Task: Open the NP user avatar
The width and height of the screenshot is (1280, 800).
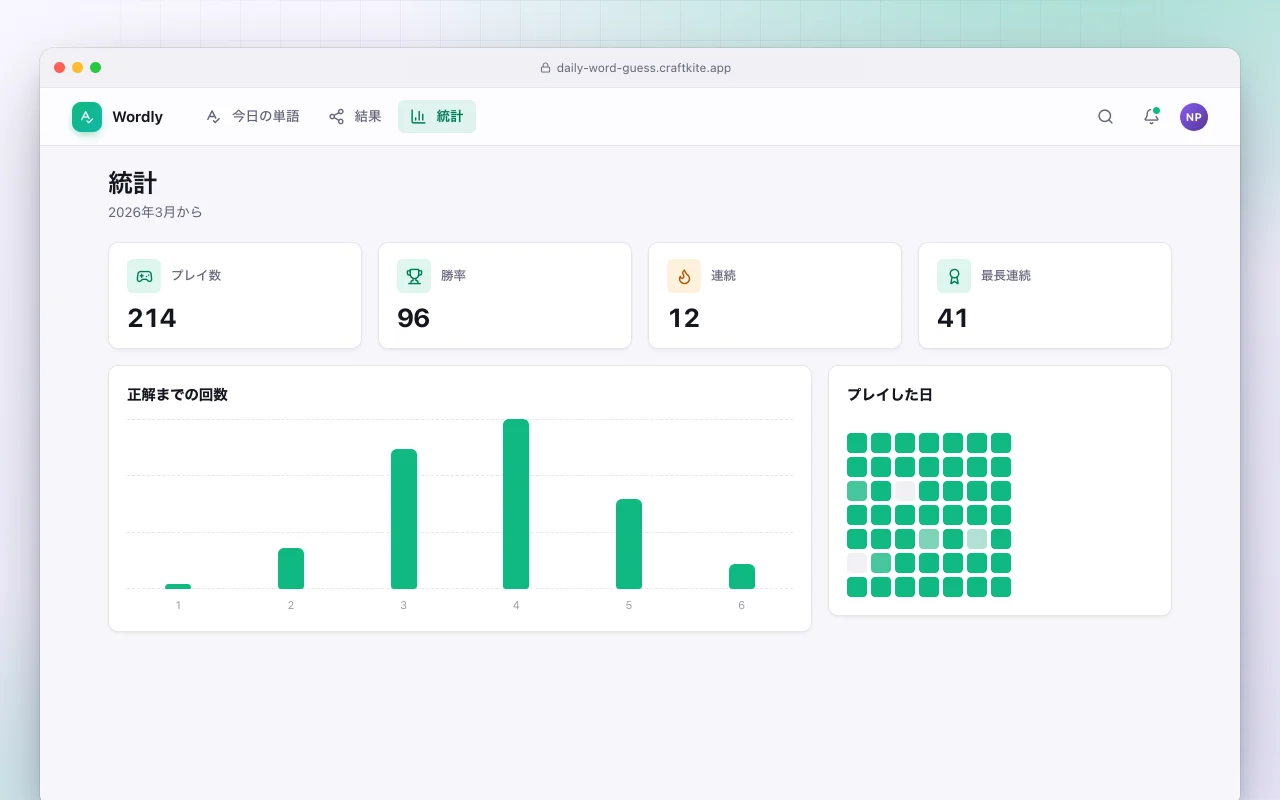Action: 1194,117
